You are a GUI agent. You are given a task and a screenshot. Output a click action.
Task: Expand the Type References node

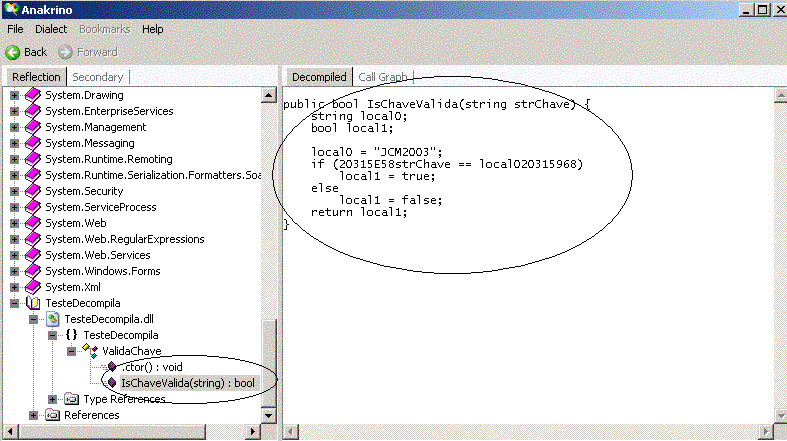[x=52, y=399]
